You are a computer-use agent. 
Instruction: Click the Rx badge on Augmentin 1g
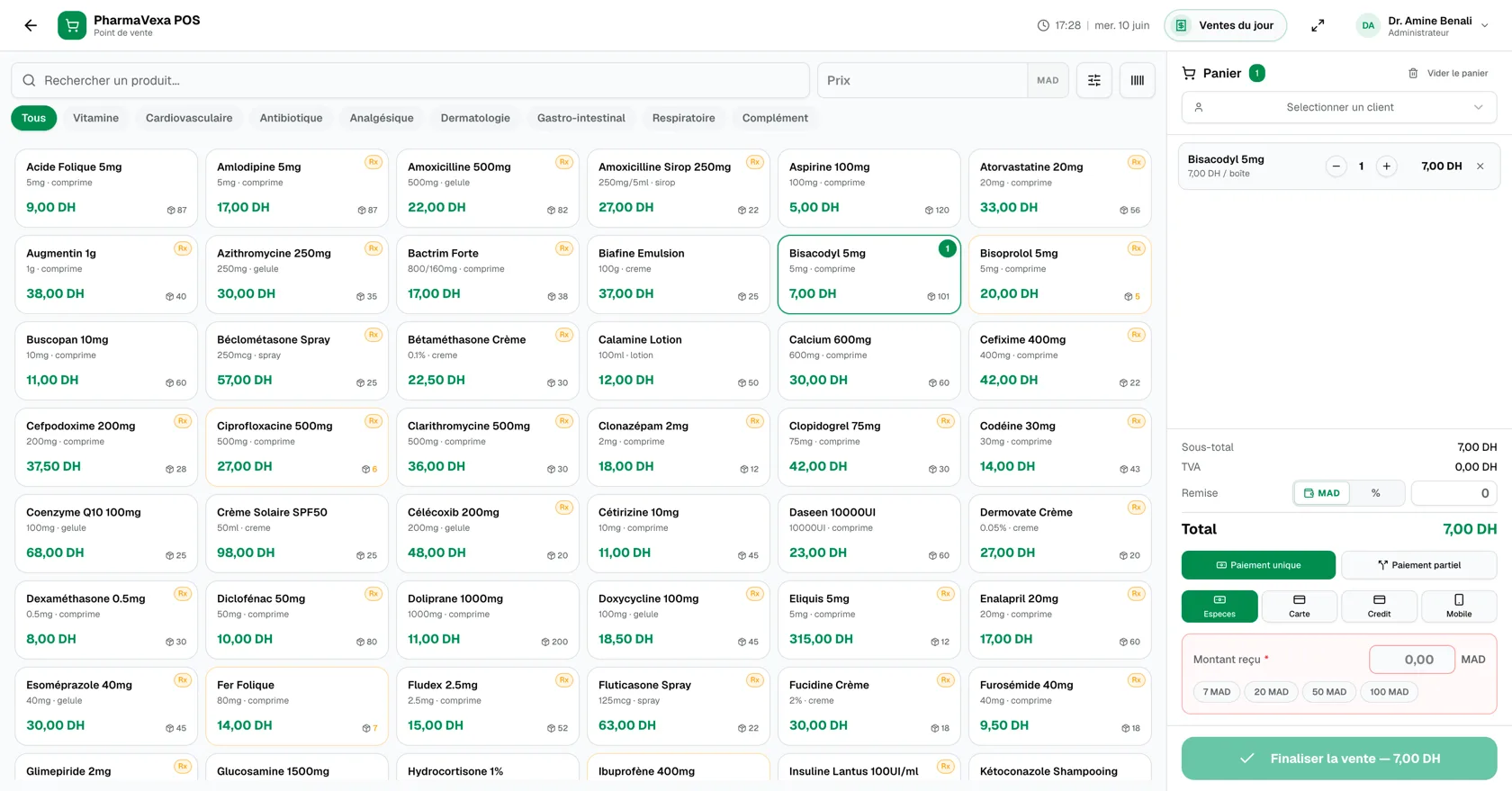click(x=183, y=248)
